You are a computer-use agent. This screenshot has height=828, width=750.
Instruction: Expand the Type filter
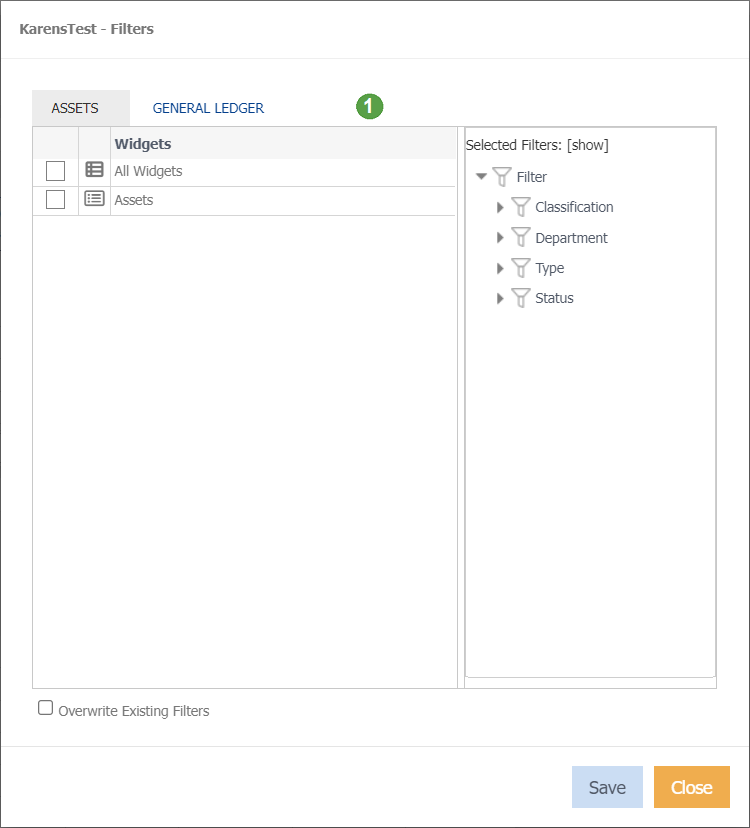(x=500, y=267)
